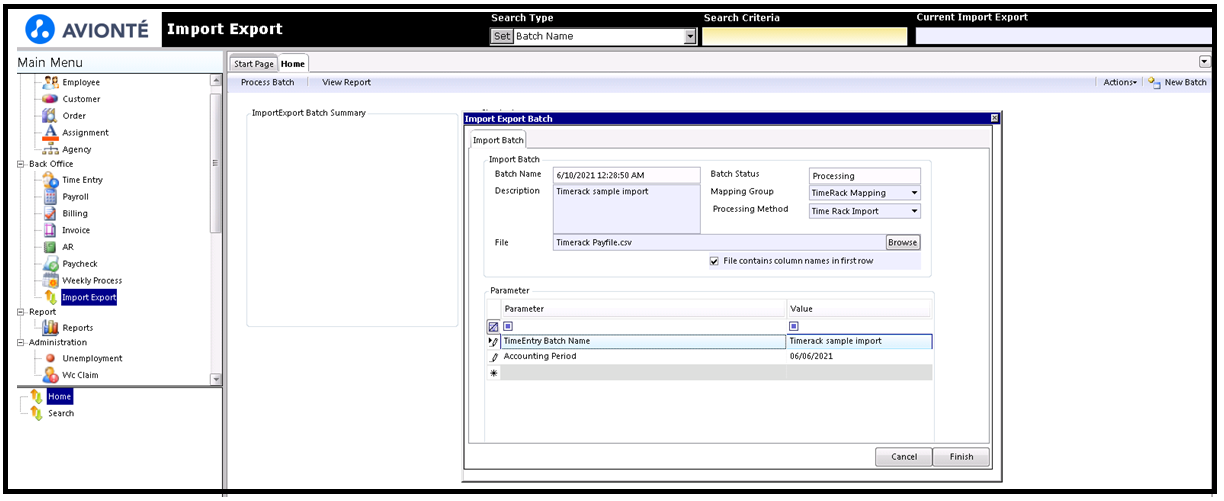Click Main Menu scrollbar down arrow
Image resolution: width=1224 pixels, height=501 pixels.
215,379
